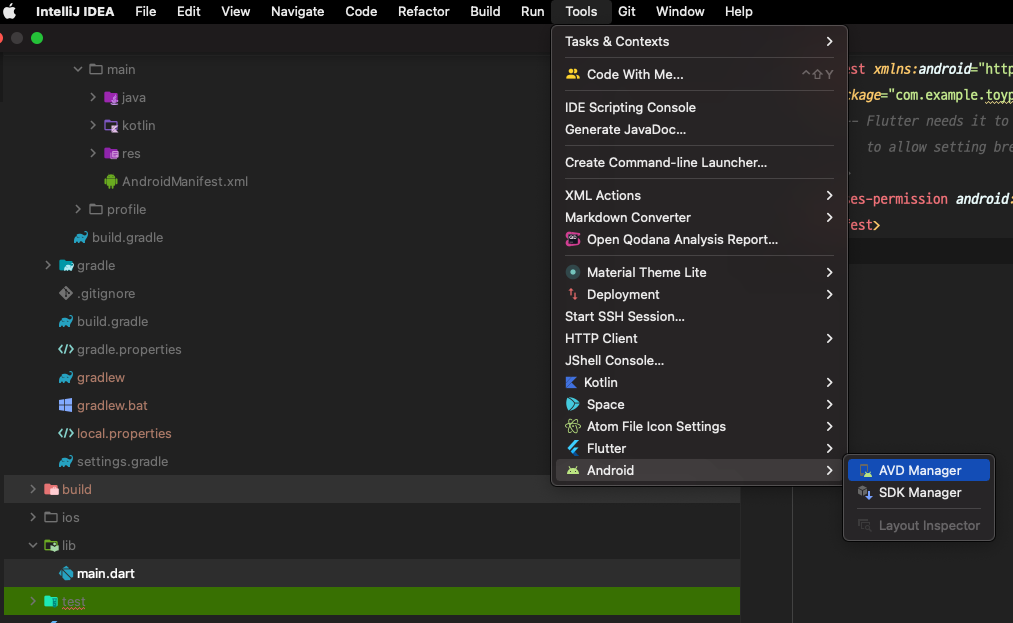Open the Help menu
Screen dimensions: 1013x623
click(738, 12)
